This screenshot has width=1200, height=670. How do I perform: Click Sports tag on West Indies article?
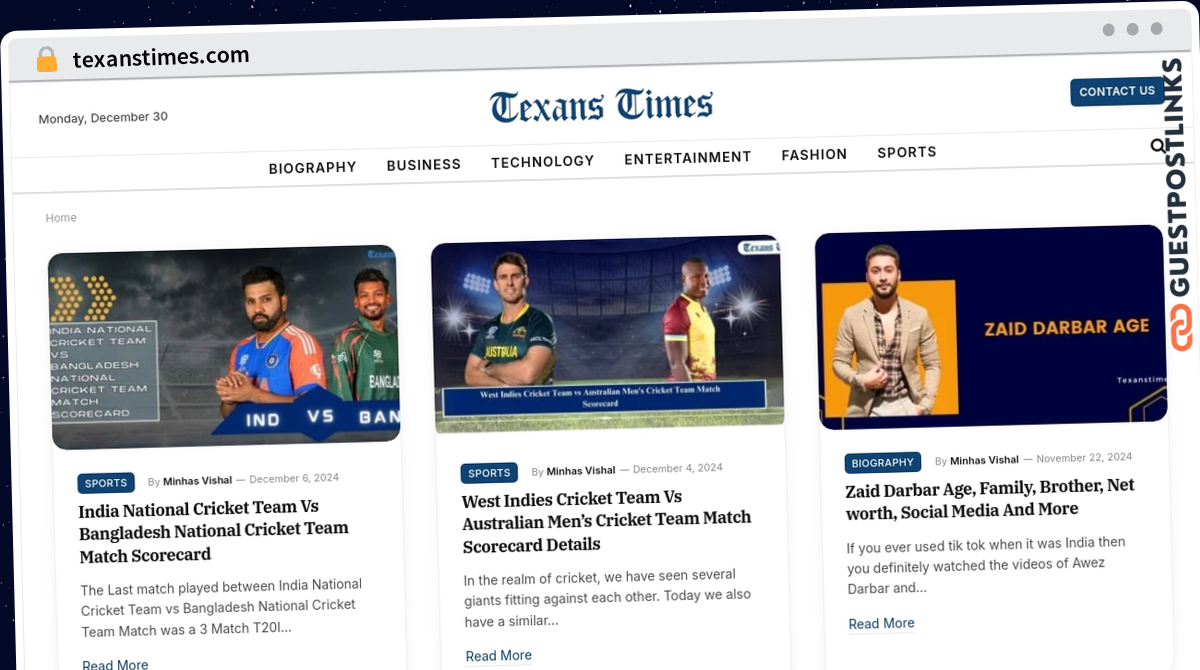tap(489, 473)
